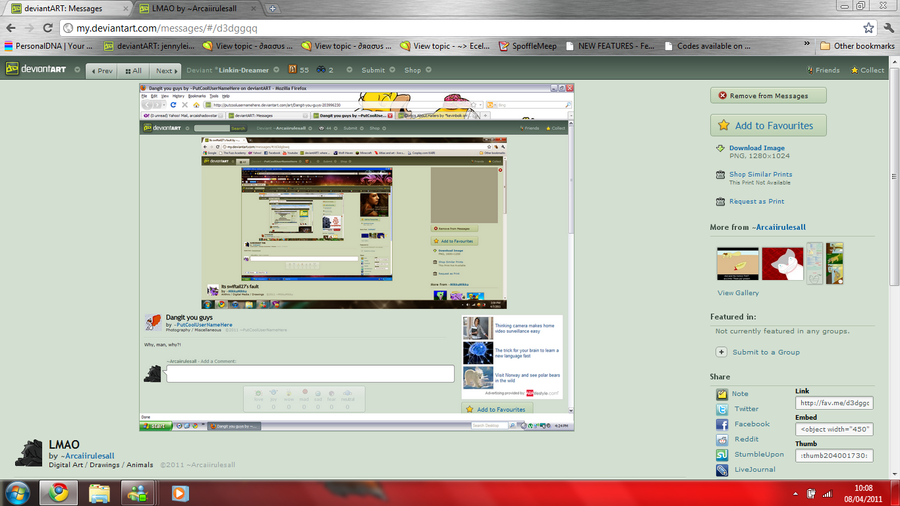
Task: Open the Windows Start menu
Action: tap(17, 493)
